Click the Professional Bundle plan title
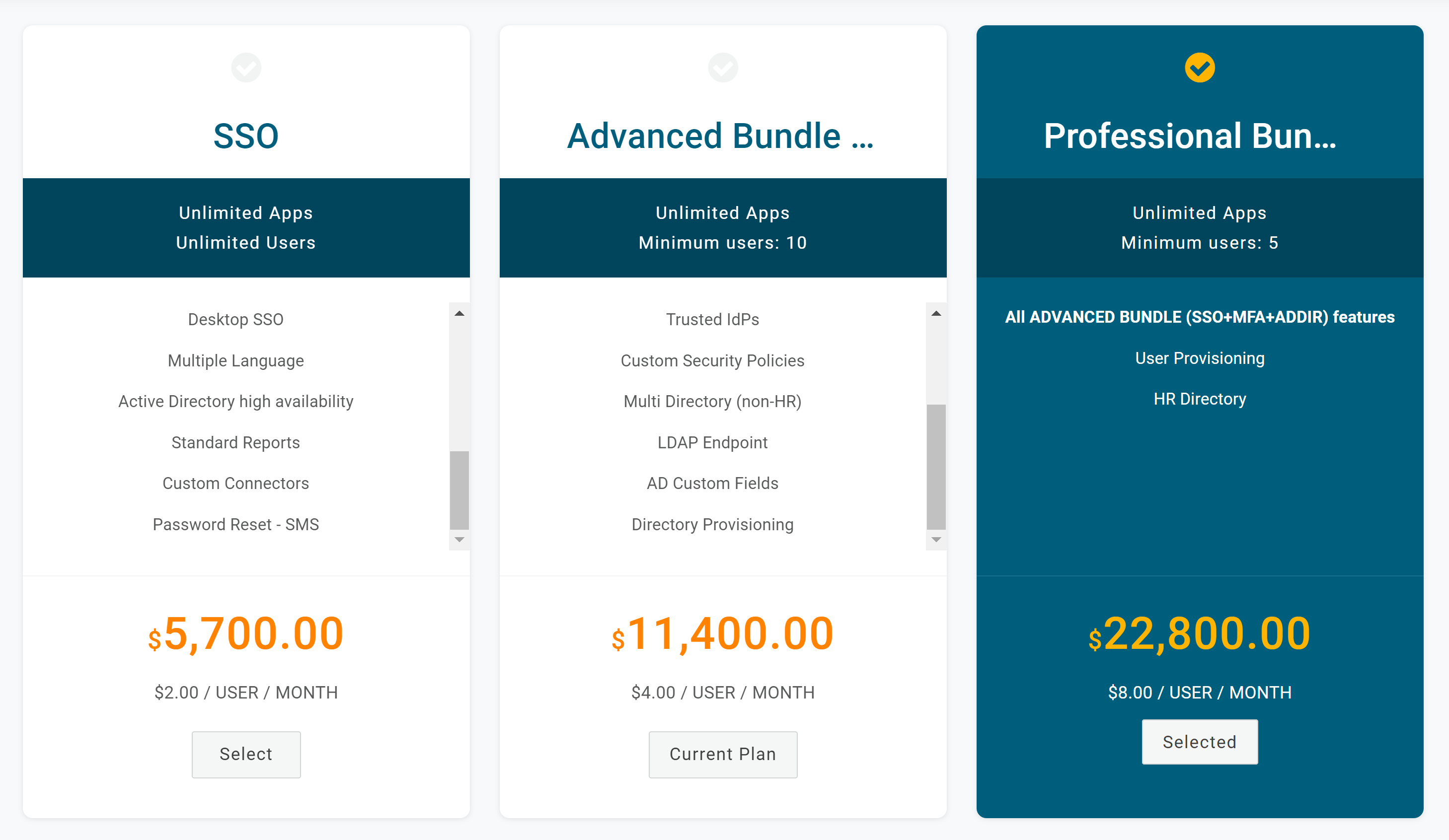This screenshot has height=840, width=1449. (1200, 136)
